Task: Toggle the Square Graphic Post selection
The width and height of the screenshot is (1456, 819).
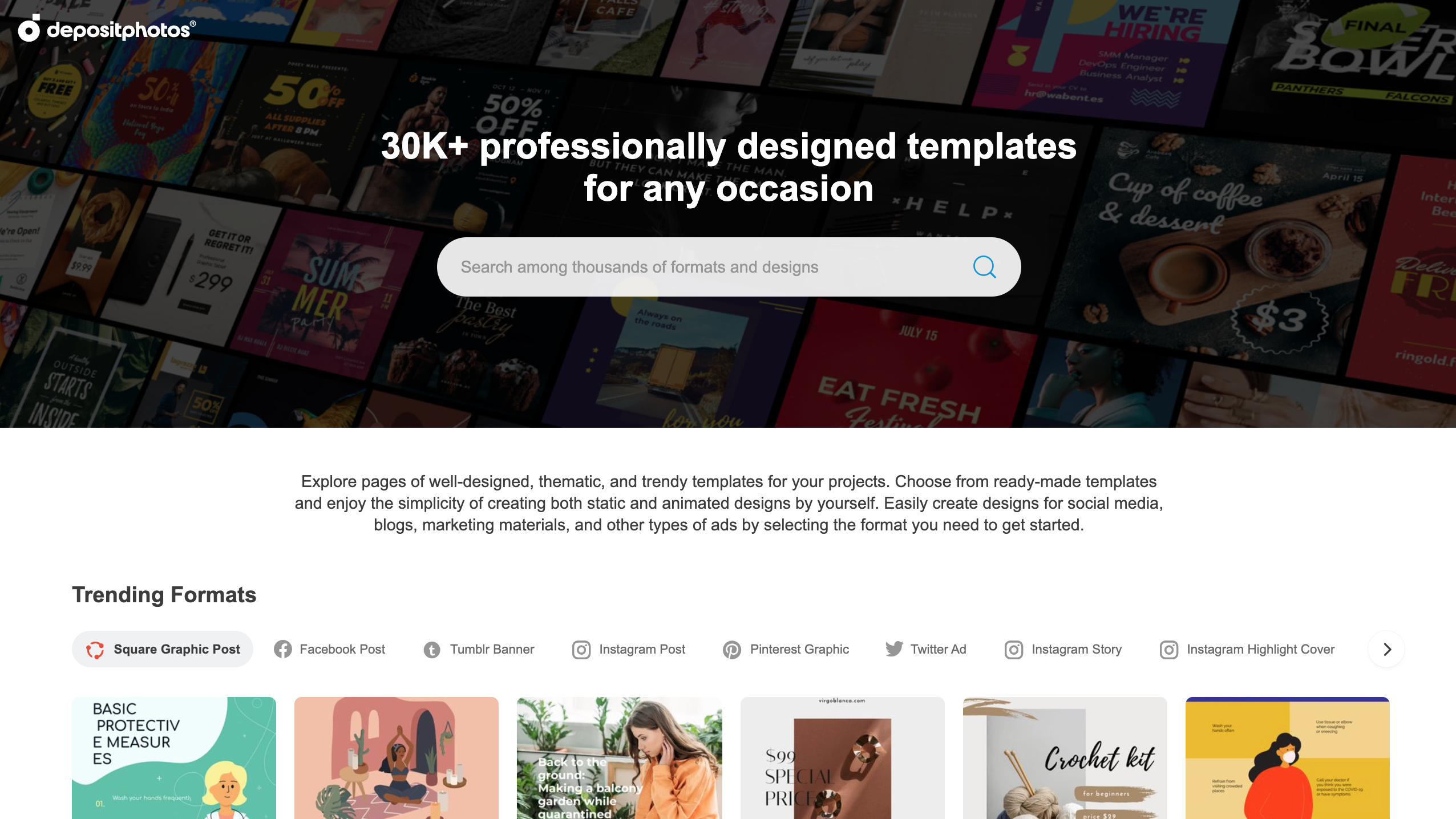Action: (x=163, y=649)
